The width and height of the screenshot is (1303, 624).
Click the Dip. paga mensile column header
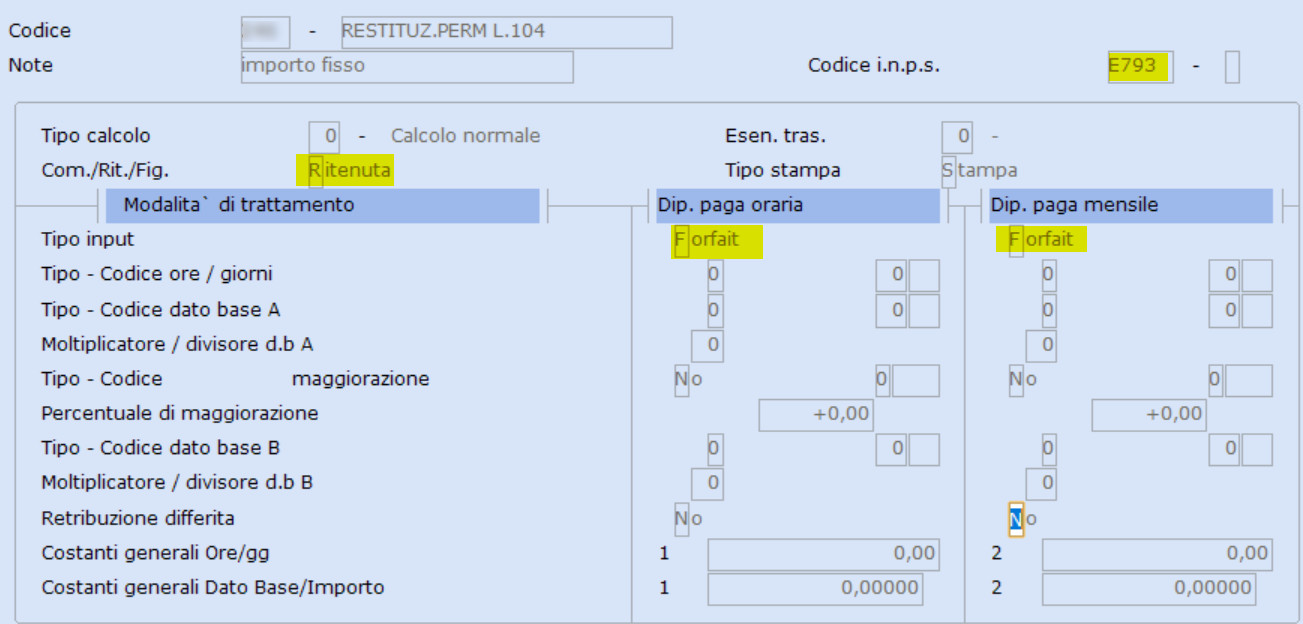coord(1130,206)
